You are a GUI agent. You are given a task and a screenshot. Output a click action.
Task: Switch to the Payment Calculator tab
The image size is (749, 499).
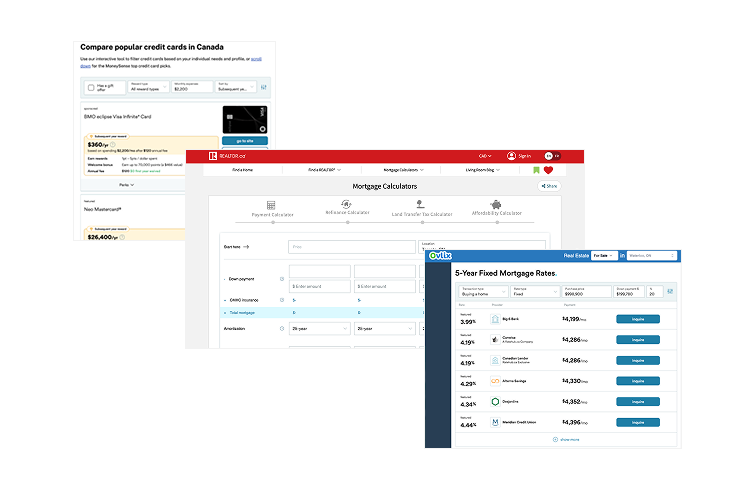click(x=272, y=209)
